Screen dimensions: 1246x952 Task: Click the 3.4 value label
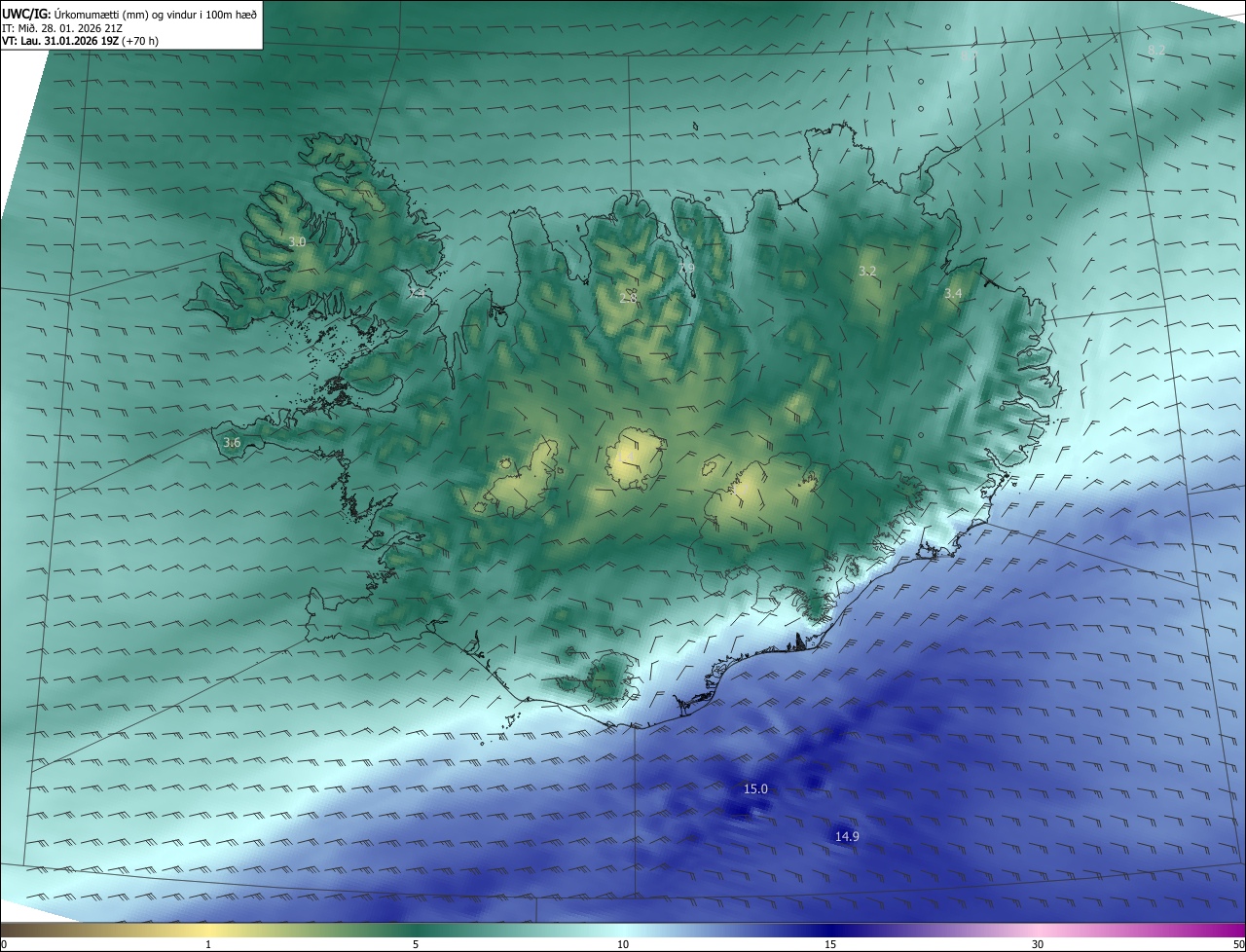point(953,293)
